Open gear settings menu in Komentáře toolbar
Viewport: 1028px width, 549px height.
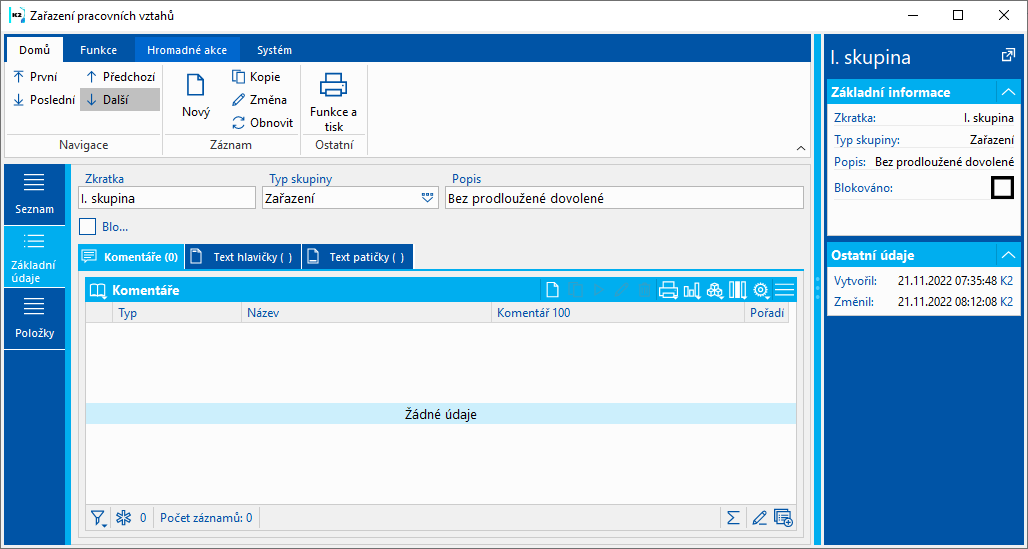click(x=761, y=290)
